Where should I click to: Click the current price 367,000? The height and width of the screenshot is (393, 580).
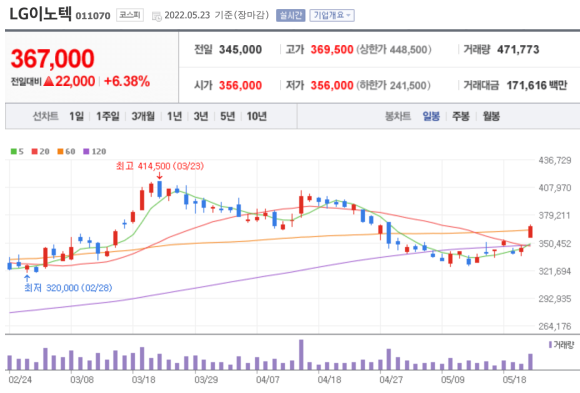click(53, 59)
